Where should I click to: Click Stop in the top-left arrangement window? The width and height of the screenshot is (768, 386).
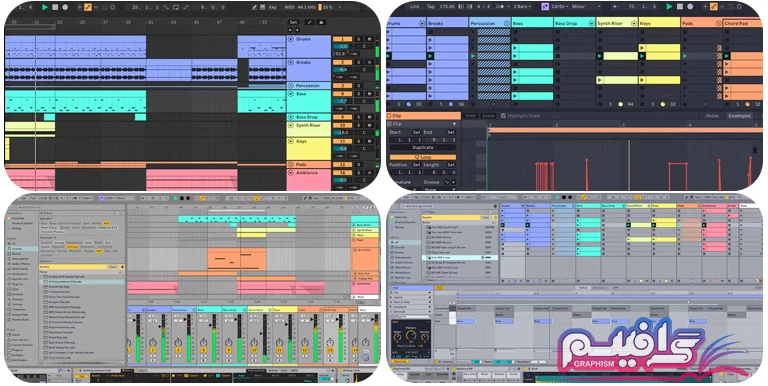point(55,7)
